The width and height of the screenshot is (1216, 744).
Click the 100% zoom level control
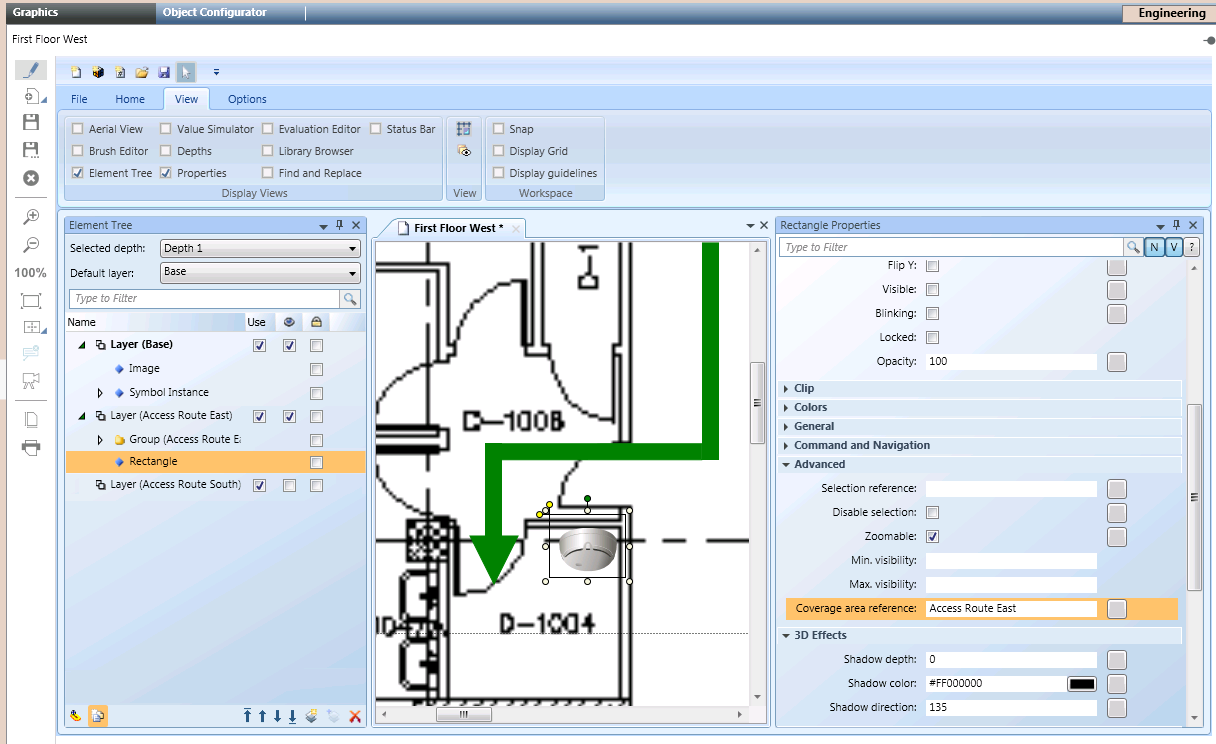click(30, 272)
